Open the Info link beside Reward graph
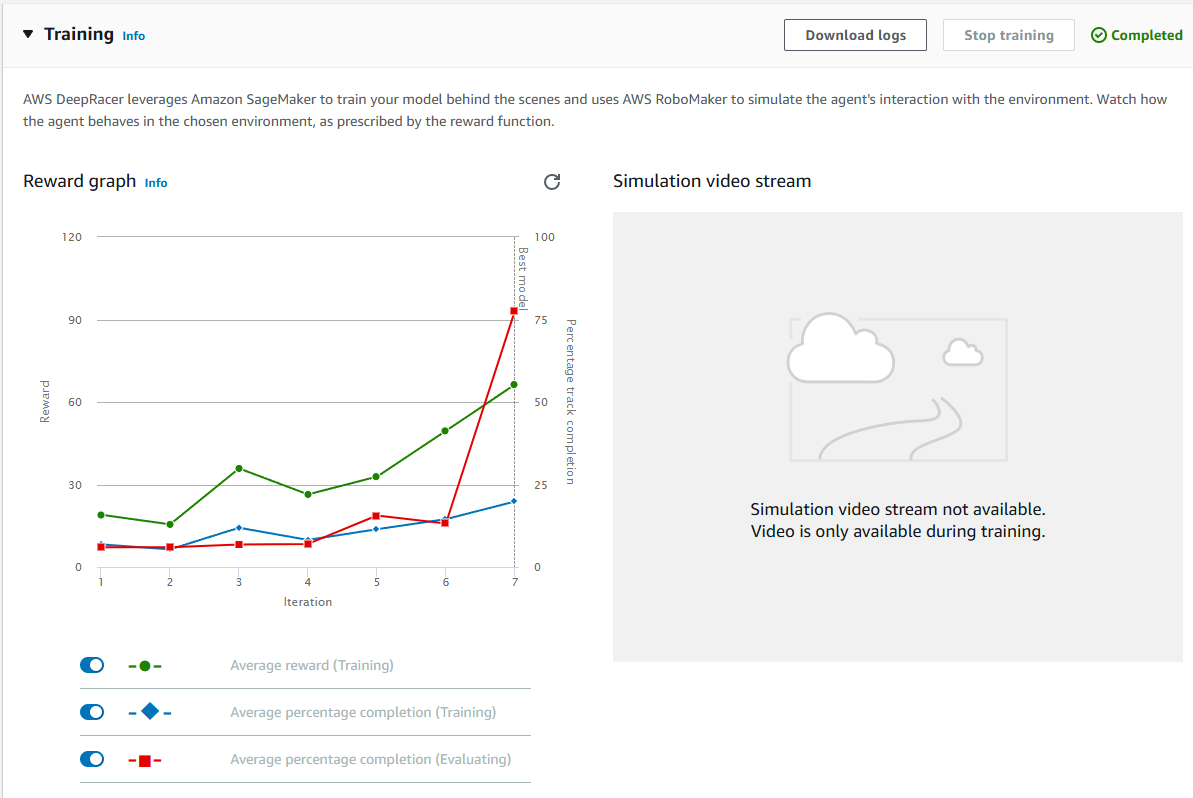The width and height of the screenshot is (1193, 798). [156, 183]
